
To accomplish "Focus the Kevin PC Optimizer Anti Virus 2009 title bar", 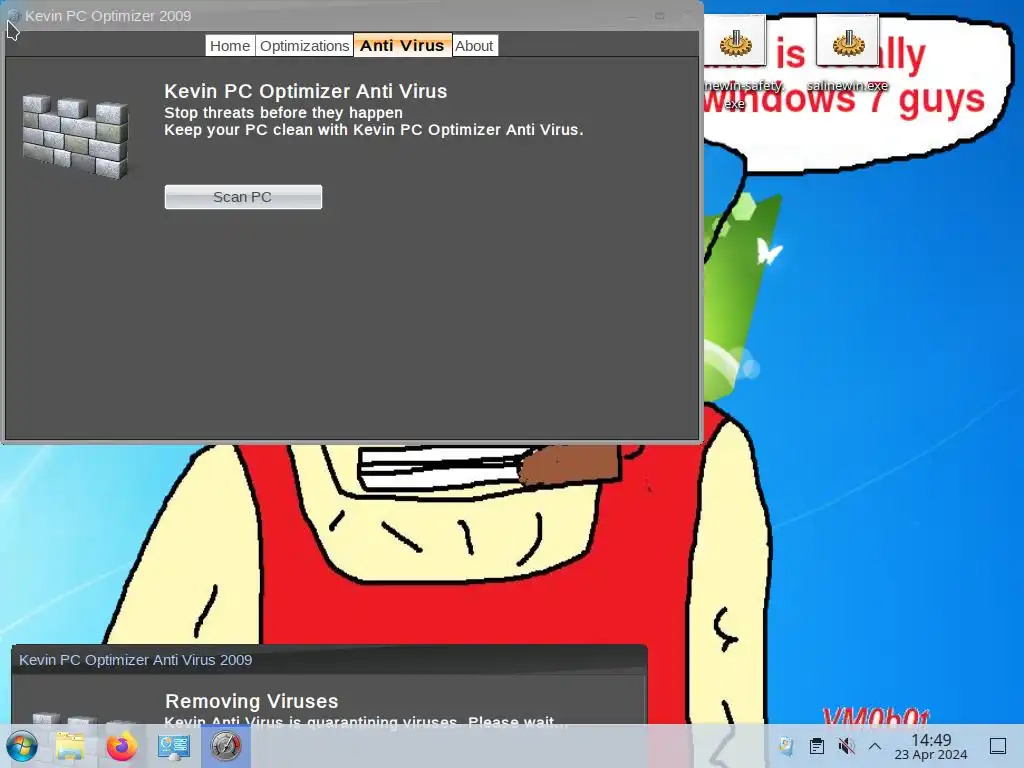I will point(329,660).
